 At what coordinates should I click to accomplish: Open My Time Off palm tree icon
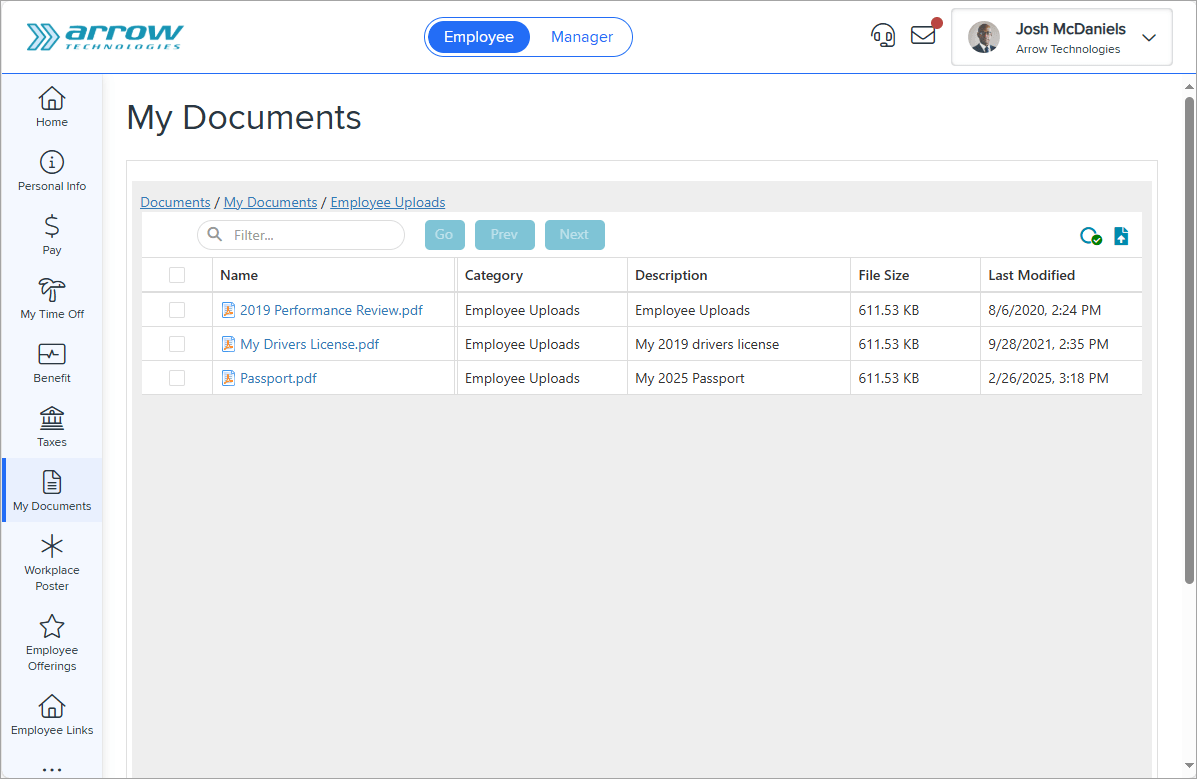pos(52,289)
